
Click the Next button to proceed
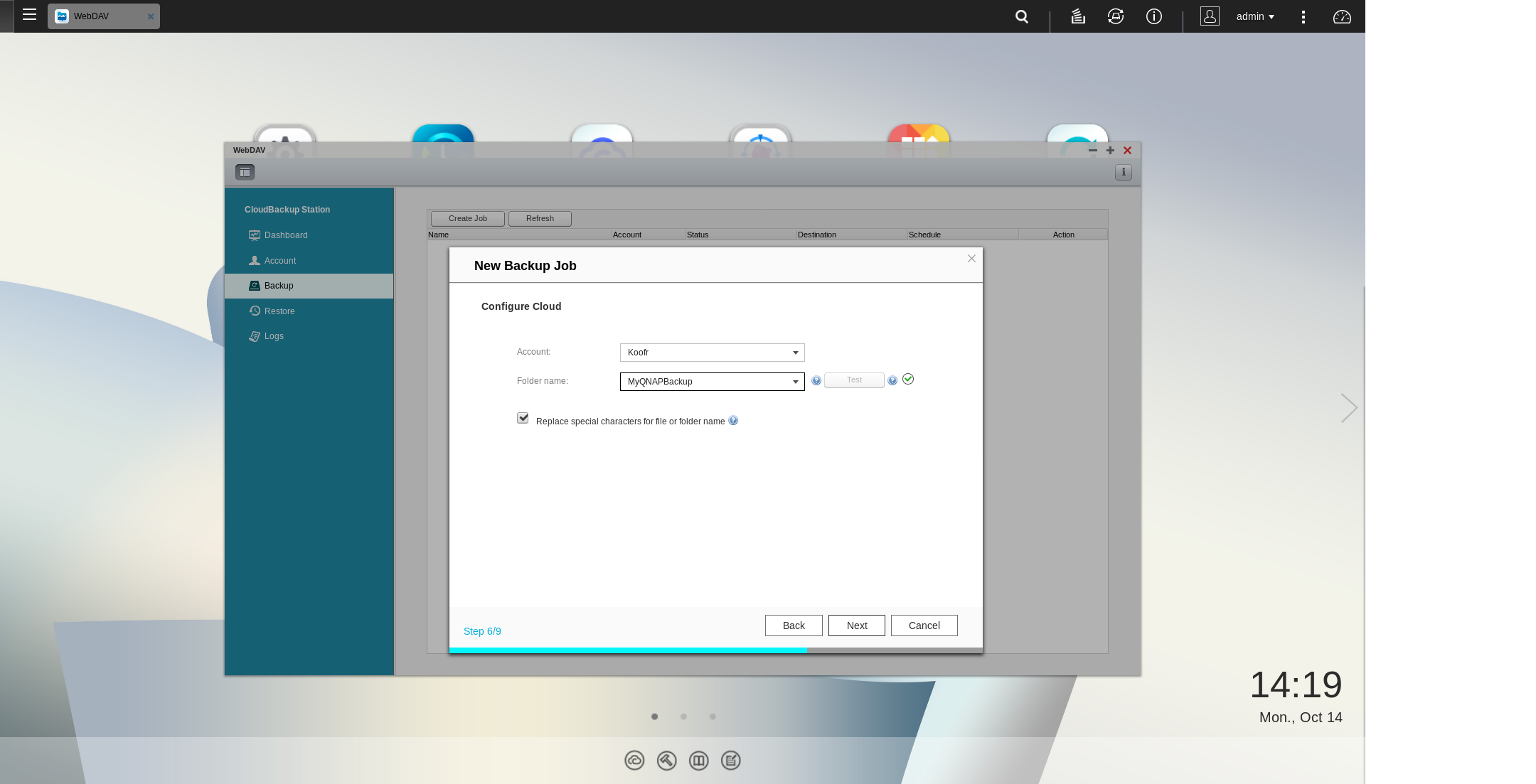pos(856,625)
